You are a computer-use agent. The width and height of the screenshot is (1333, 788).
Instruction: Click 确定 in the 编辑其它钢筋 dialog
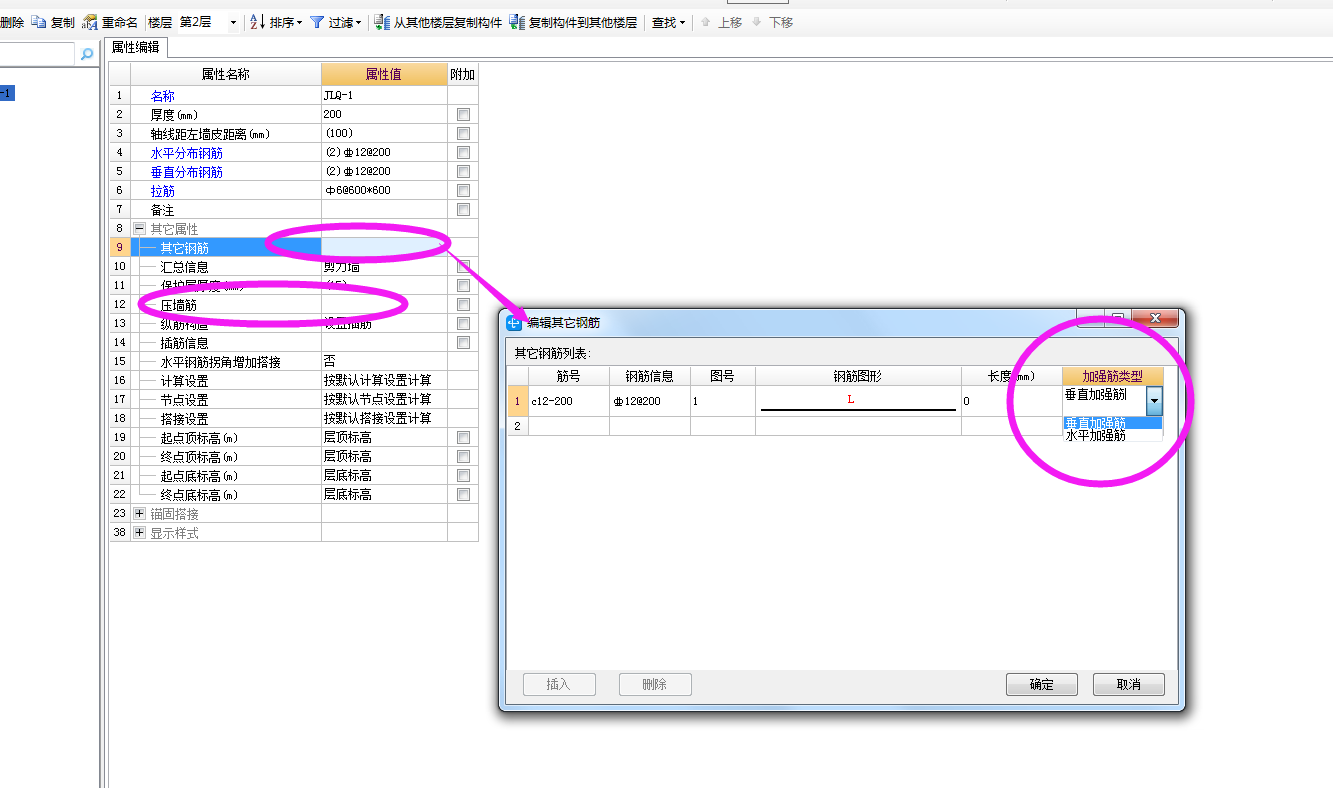1041,685
